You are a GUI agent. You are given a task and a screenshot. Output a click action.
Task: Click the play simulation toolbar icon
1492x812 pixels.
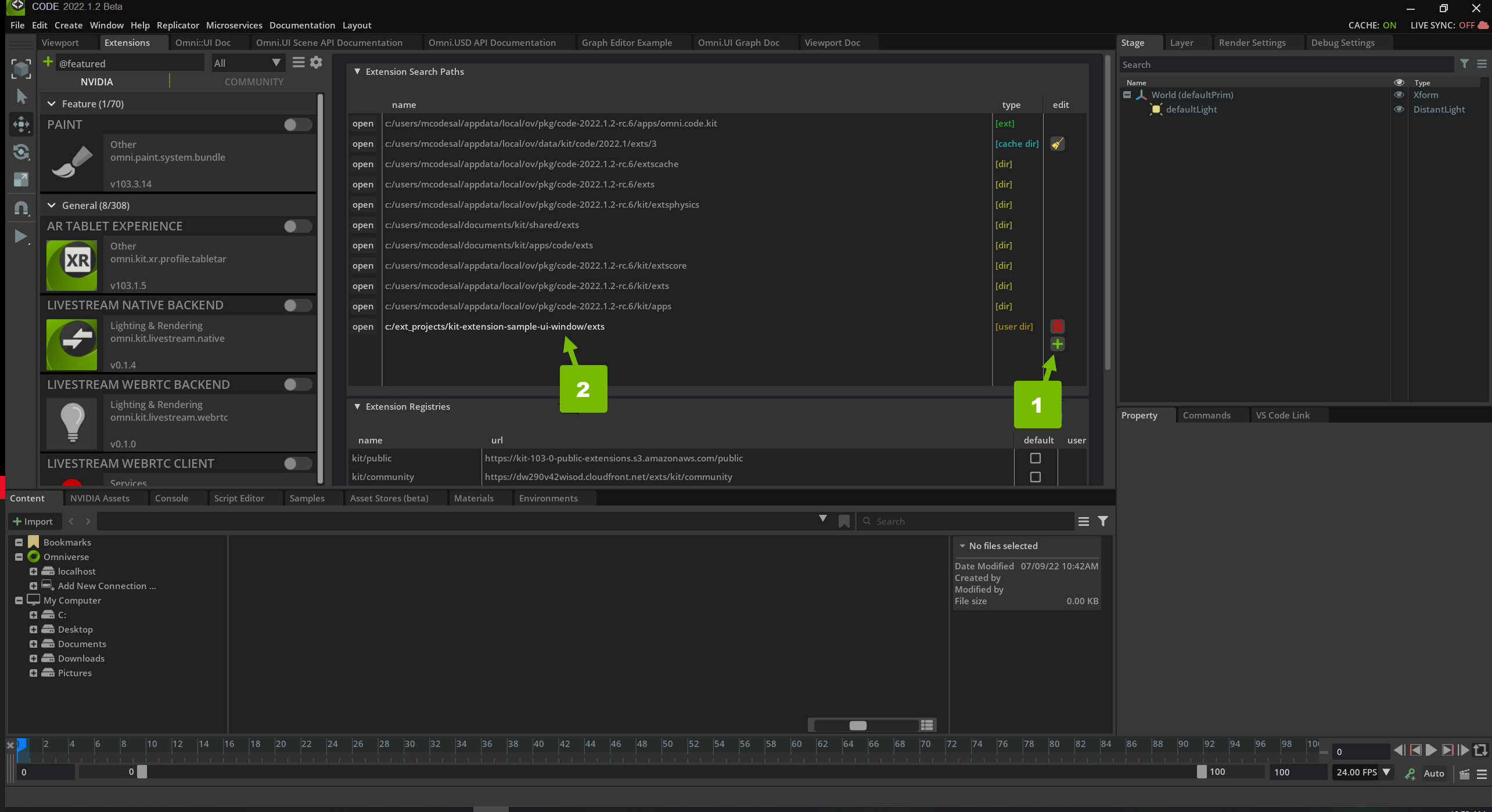pos(21,236)
